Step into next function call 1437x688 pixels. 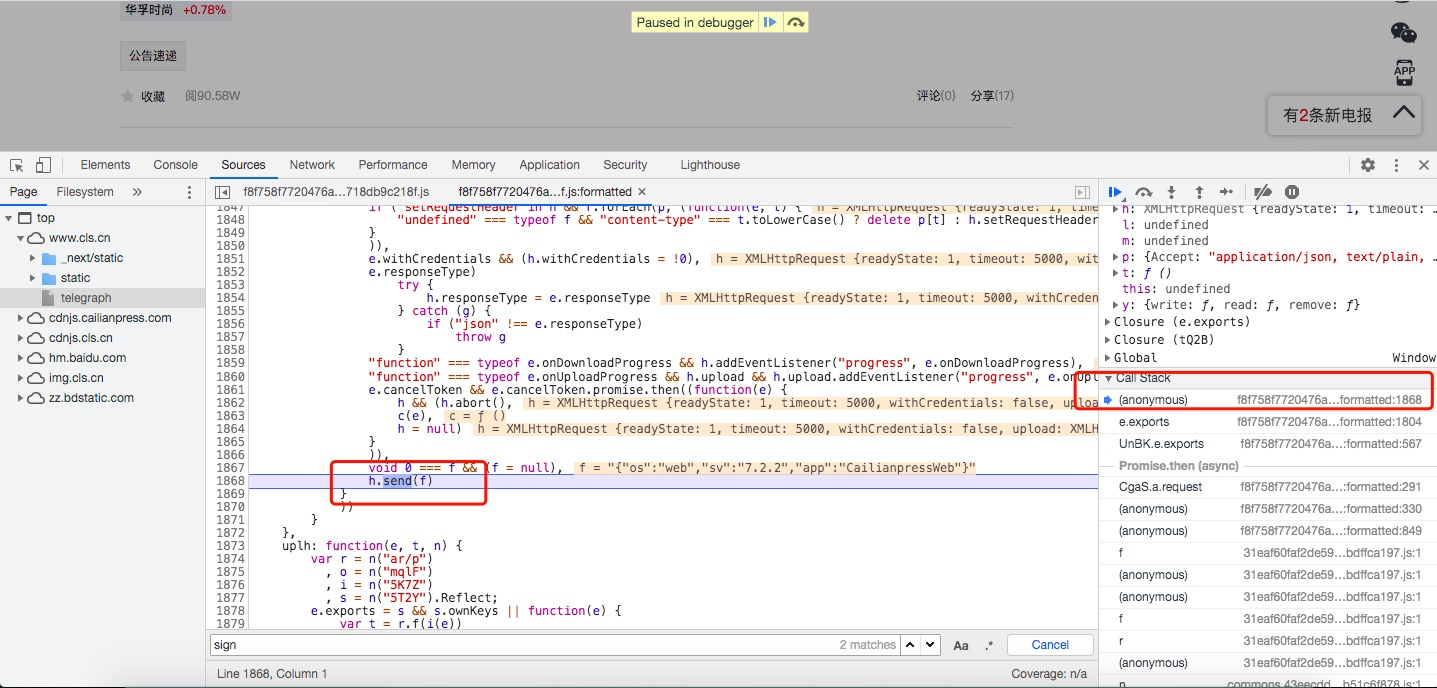pos(1171,192)
